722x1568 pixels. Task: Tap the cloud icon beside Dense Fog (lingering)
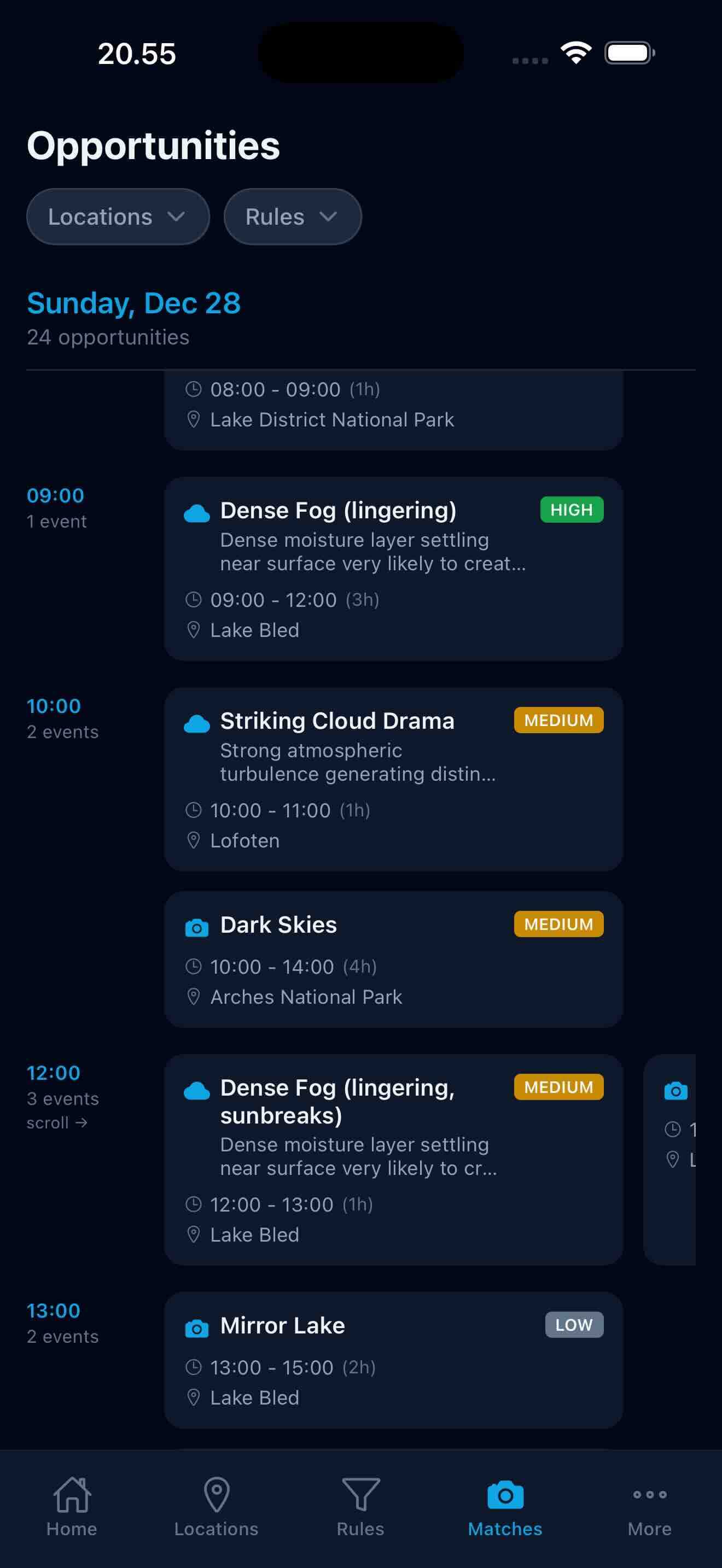[196, 513]
